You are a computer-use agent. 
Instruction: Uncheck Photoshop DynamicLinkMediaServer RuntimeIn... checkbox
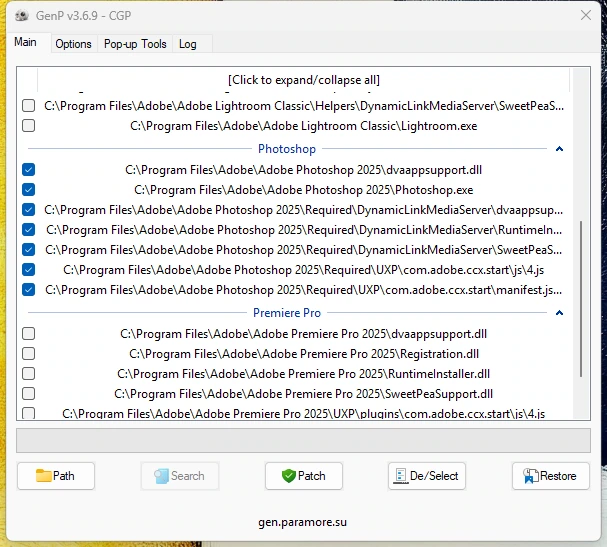pyautogui.click(x=28, y=230)
